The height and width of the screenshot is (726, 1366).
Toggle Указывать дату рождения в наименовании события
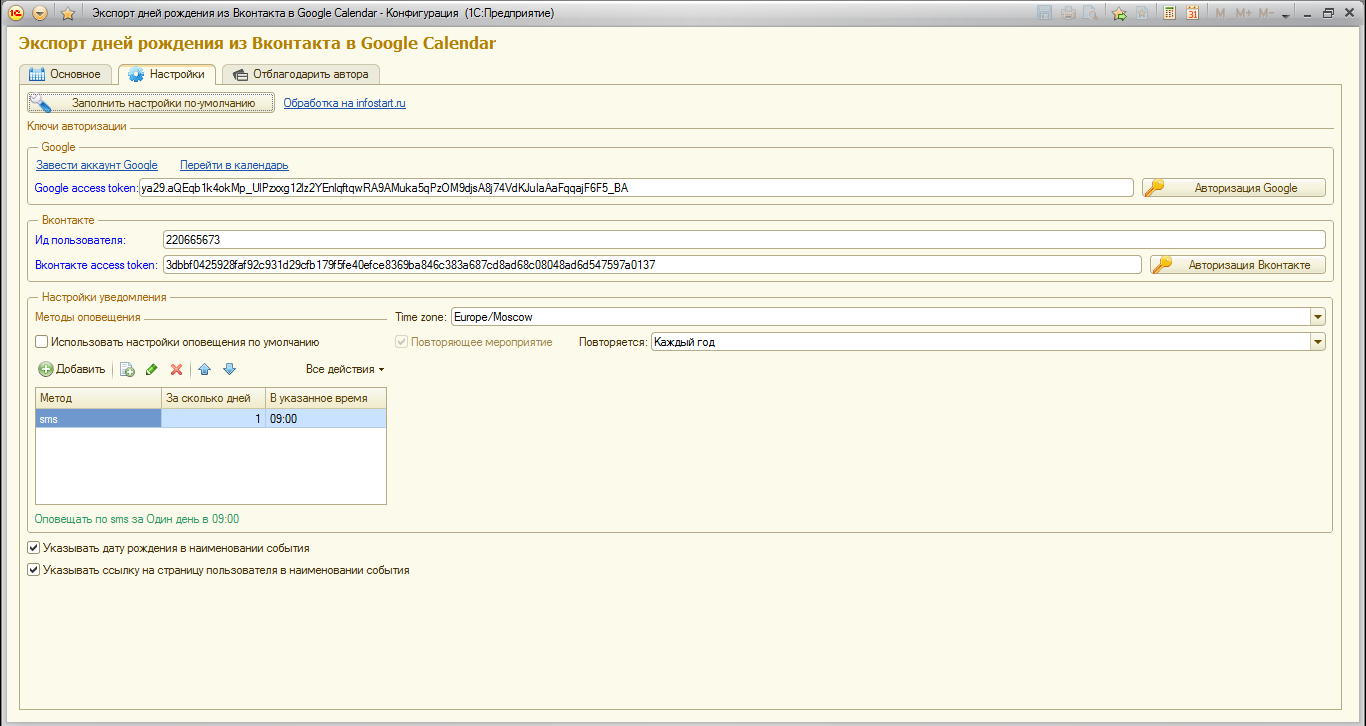point(34,548)
